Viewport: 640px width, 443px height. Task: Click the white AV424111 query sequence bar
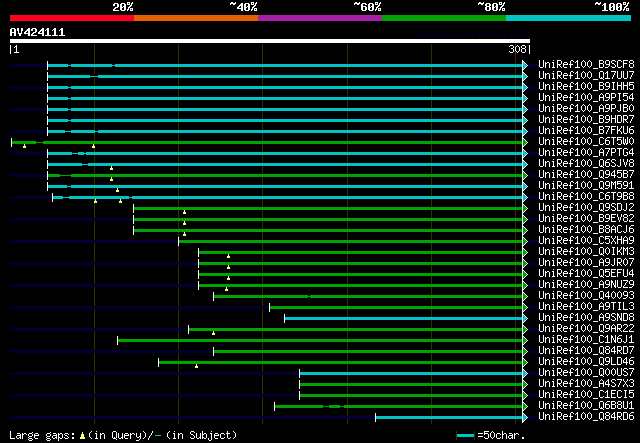click(x=270, y=41)
